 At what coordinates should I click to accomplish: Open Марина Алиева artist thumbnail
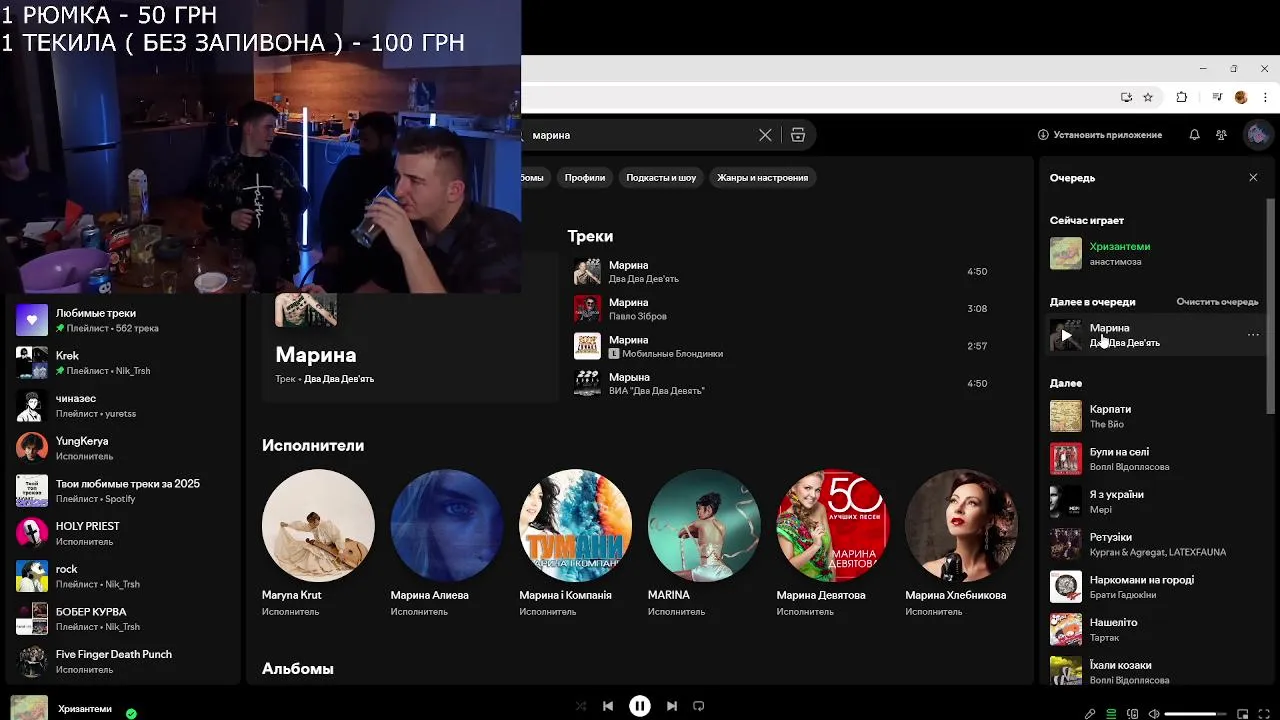coord(447,525)
